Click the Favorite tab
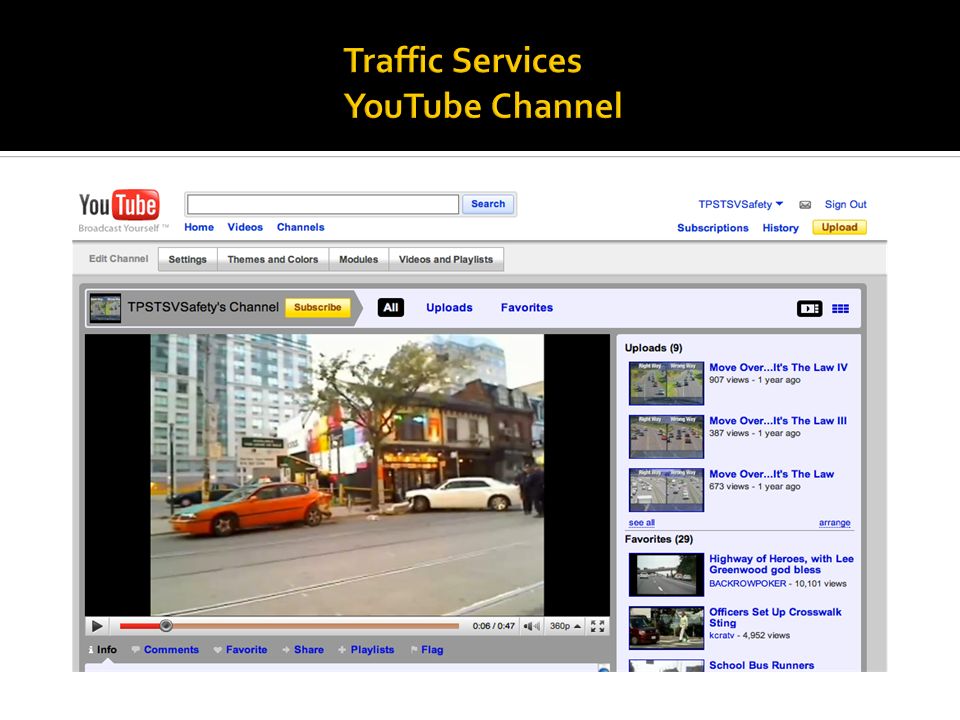960x720 pixels. tap(241, 650)
